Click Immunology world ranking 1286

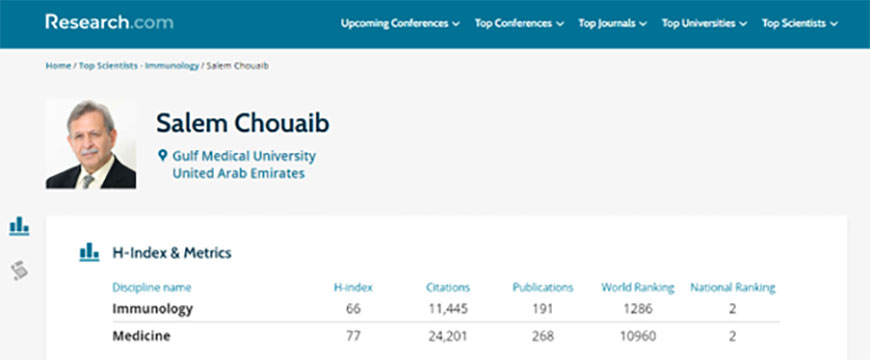pos(638,309)
